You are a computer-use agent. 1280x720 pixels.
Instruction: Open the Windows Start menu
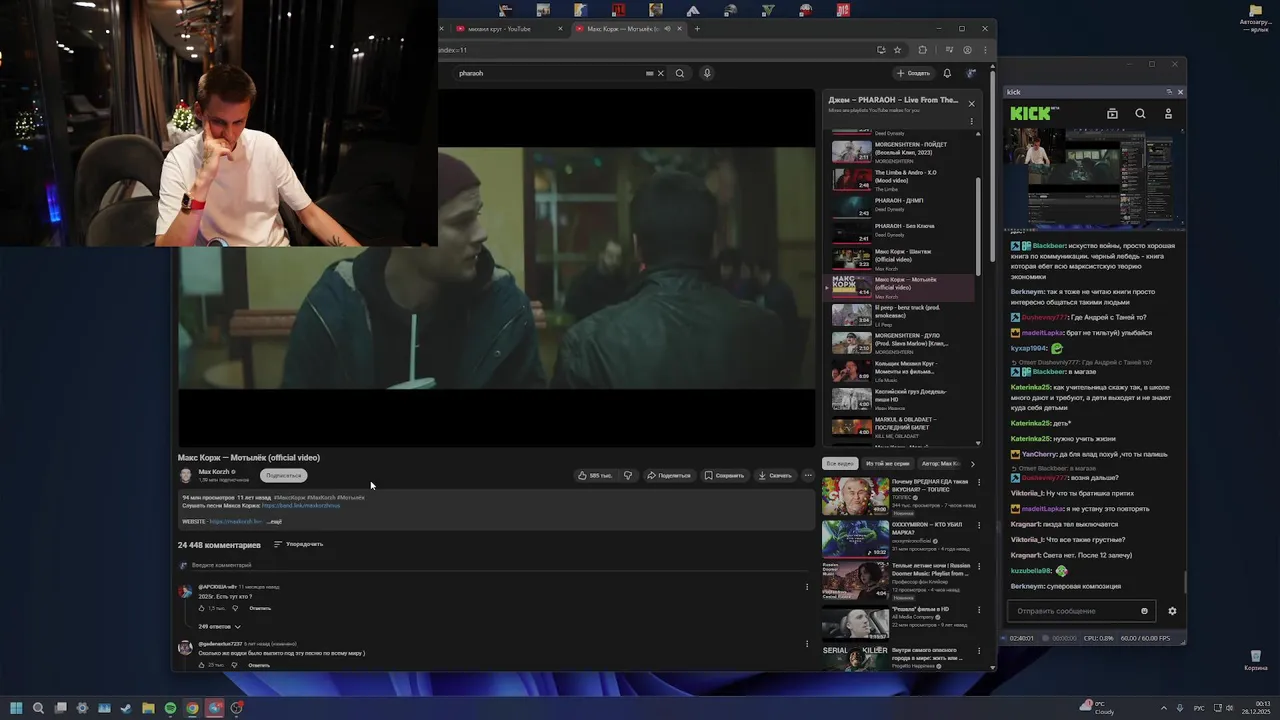(16, 708)
